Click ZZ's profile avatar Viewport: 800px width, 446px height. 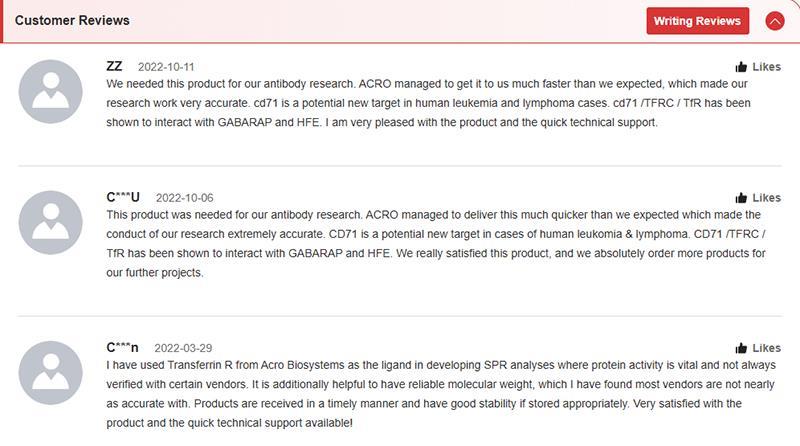click(52, 91)
